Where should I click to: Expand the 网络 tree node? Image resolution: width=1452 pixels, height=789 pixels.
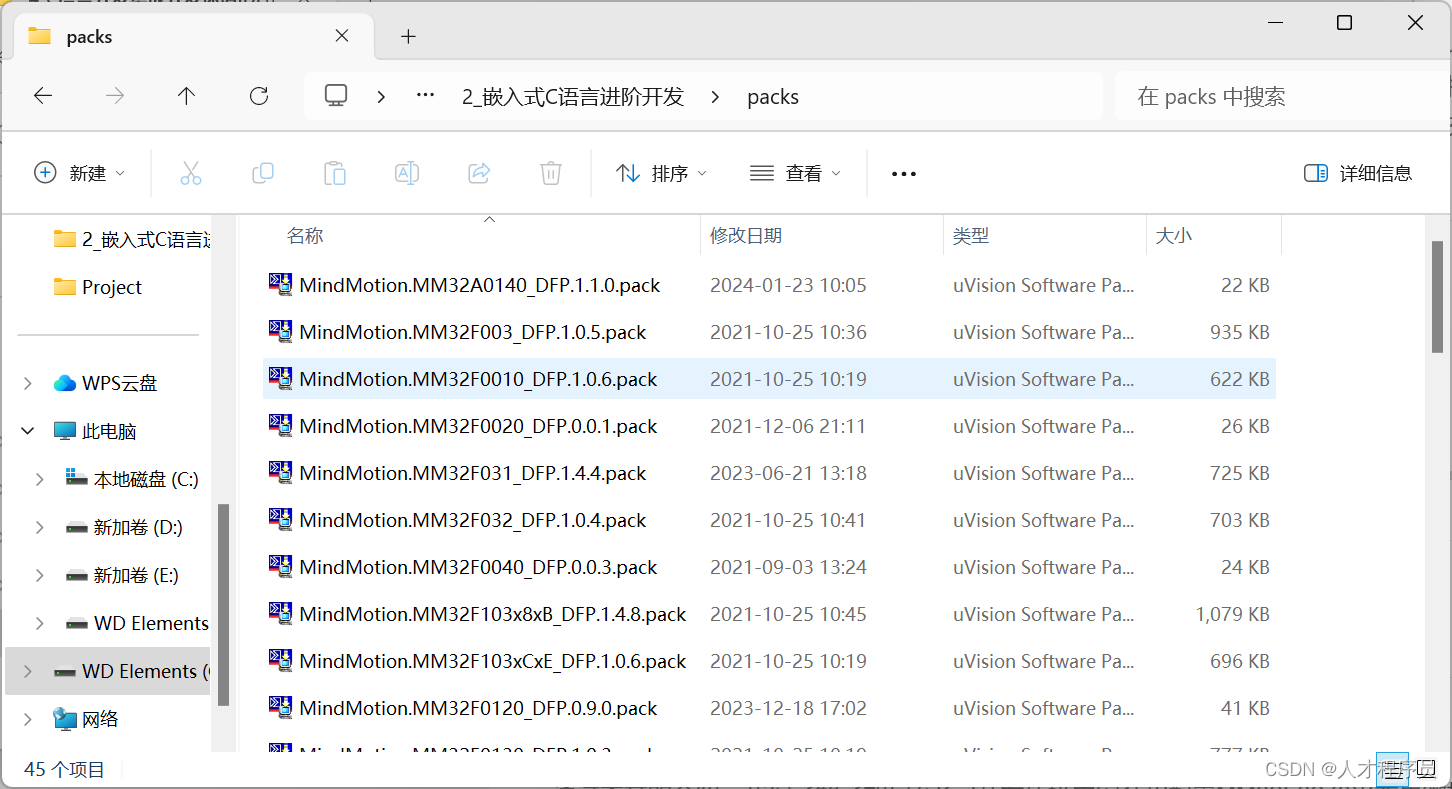[x=28, y=719]
